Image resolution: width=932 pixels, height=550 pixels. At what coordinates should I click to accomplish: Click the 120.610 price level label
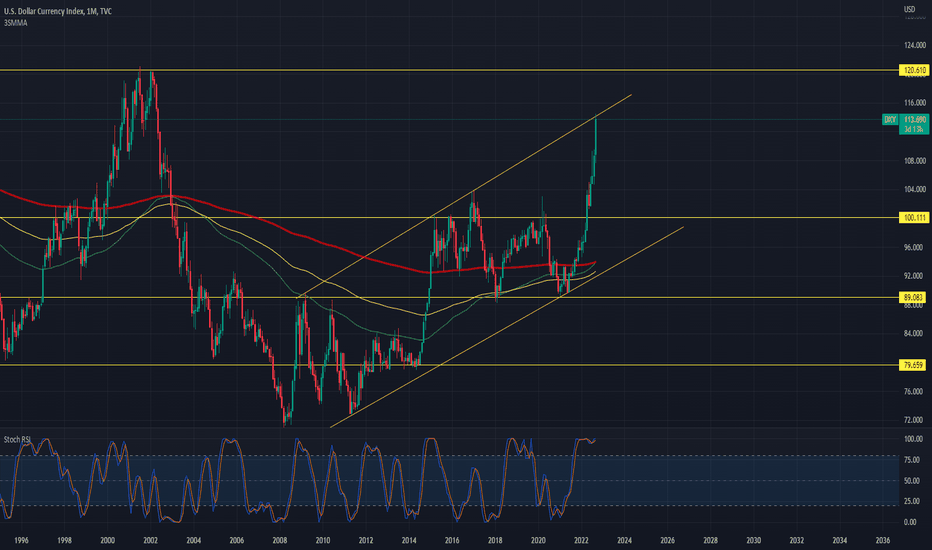(x=914, y=70)
